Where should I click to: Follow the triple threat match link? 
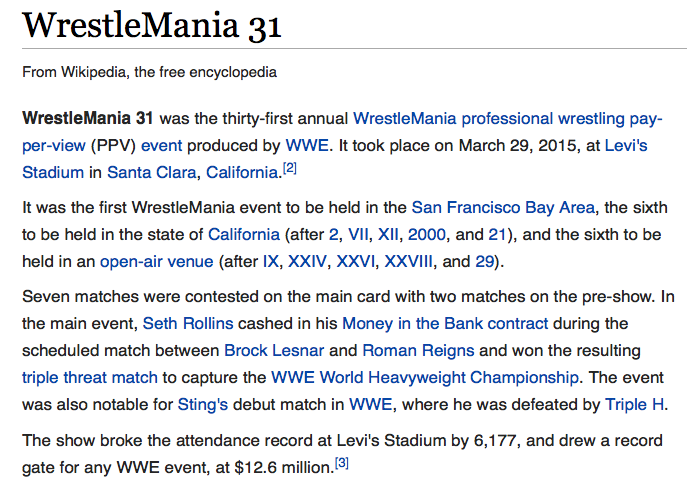(89, 378)
